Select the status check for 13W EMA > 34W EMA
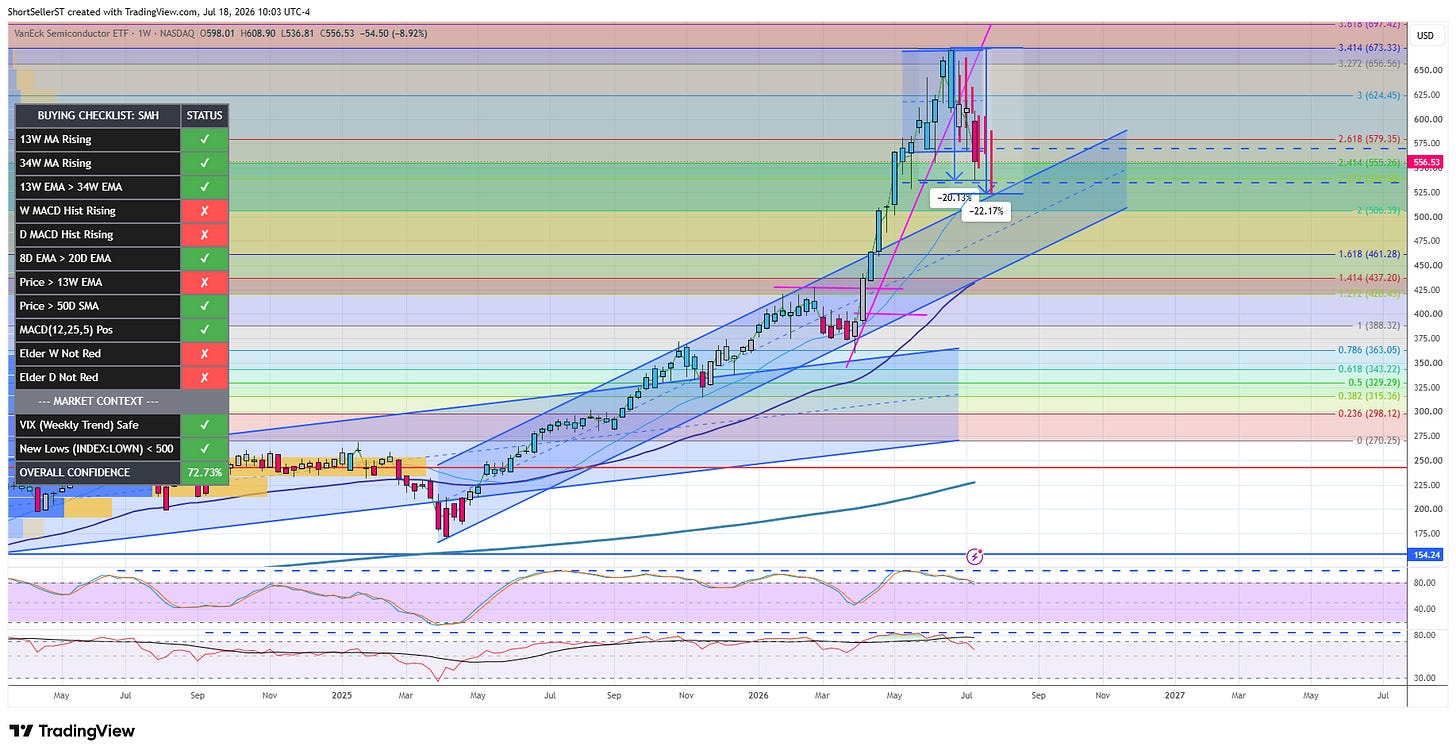The image size is (1456, 755). click(x=205, y=187)
